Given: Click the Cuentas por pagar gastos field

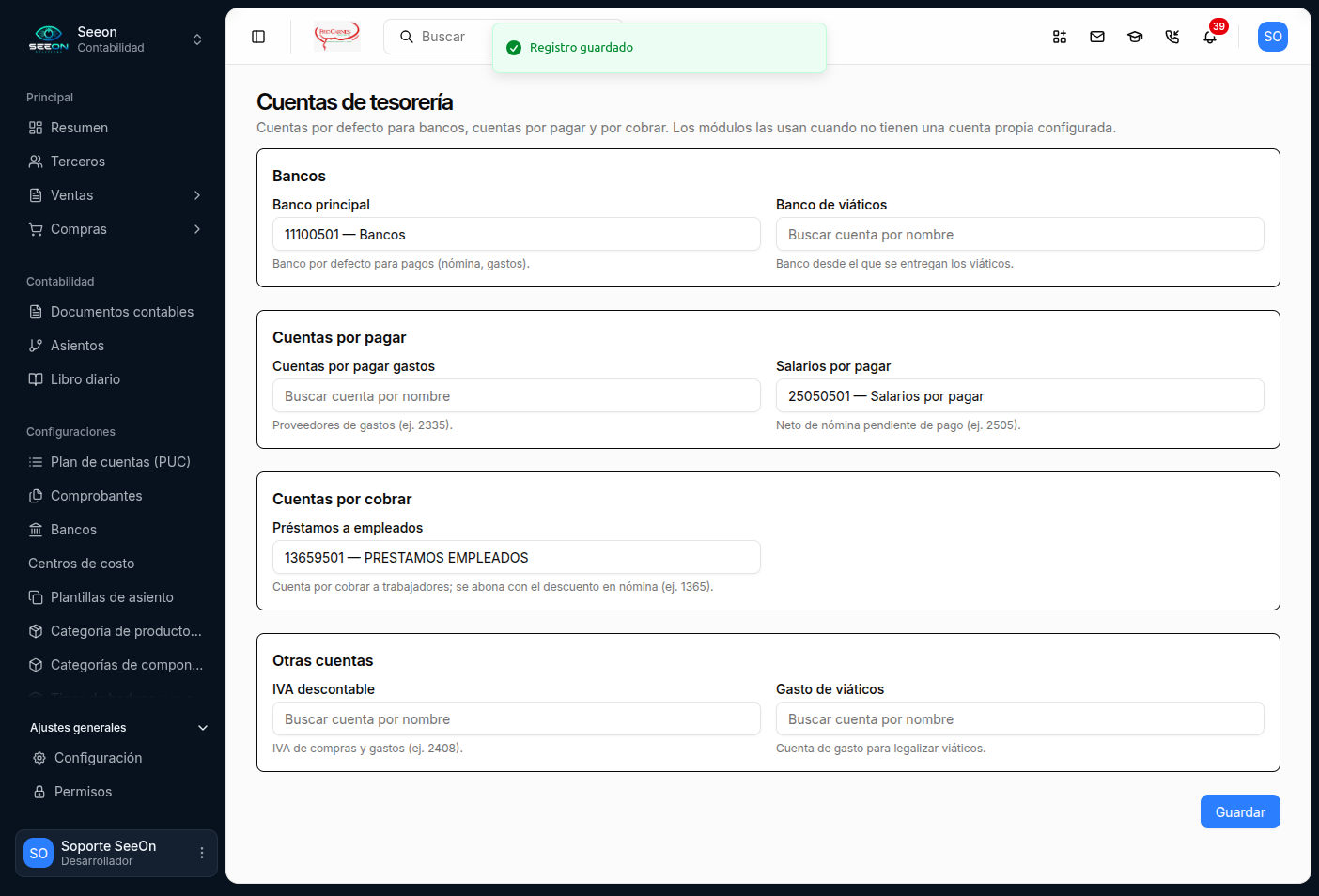Looking at the screenshot, I should (517, 395).
